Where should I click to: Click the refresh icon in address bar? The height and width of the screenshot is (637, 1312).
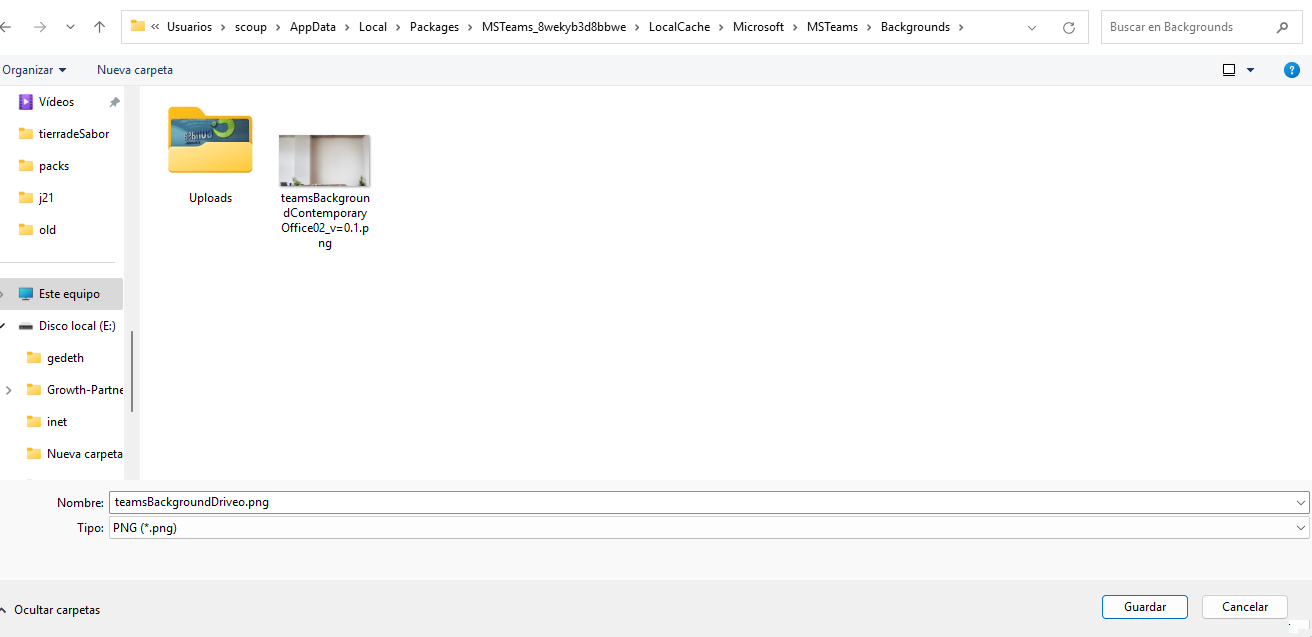pyautogui.click(x=1069, y=27)
